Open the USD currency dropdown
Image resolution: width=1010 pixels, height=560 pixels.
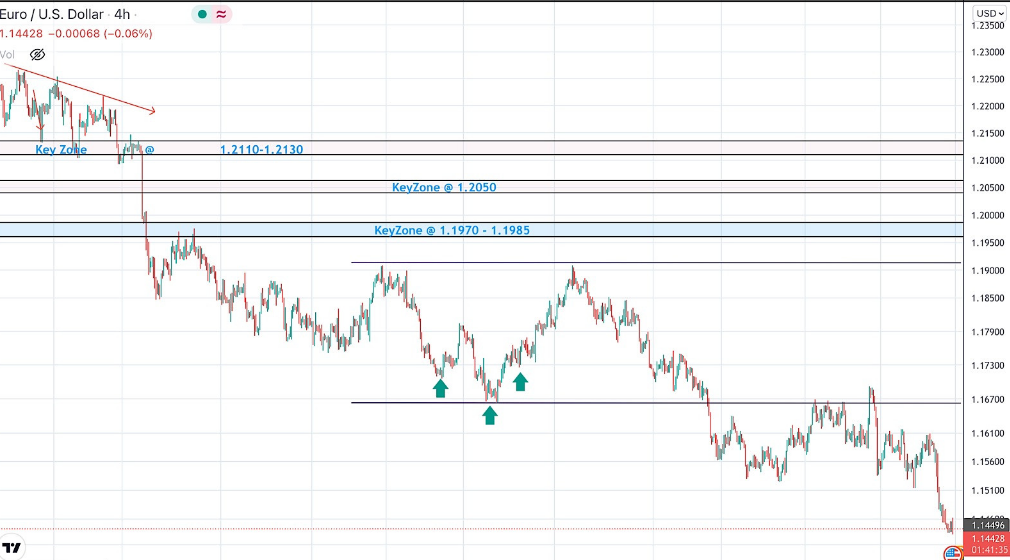click(x=989, y=13)
